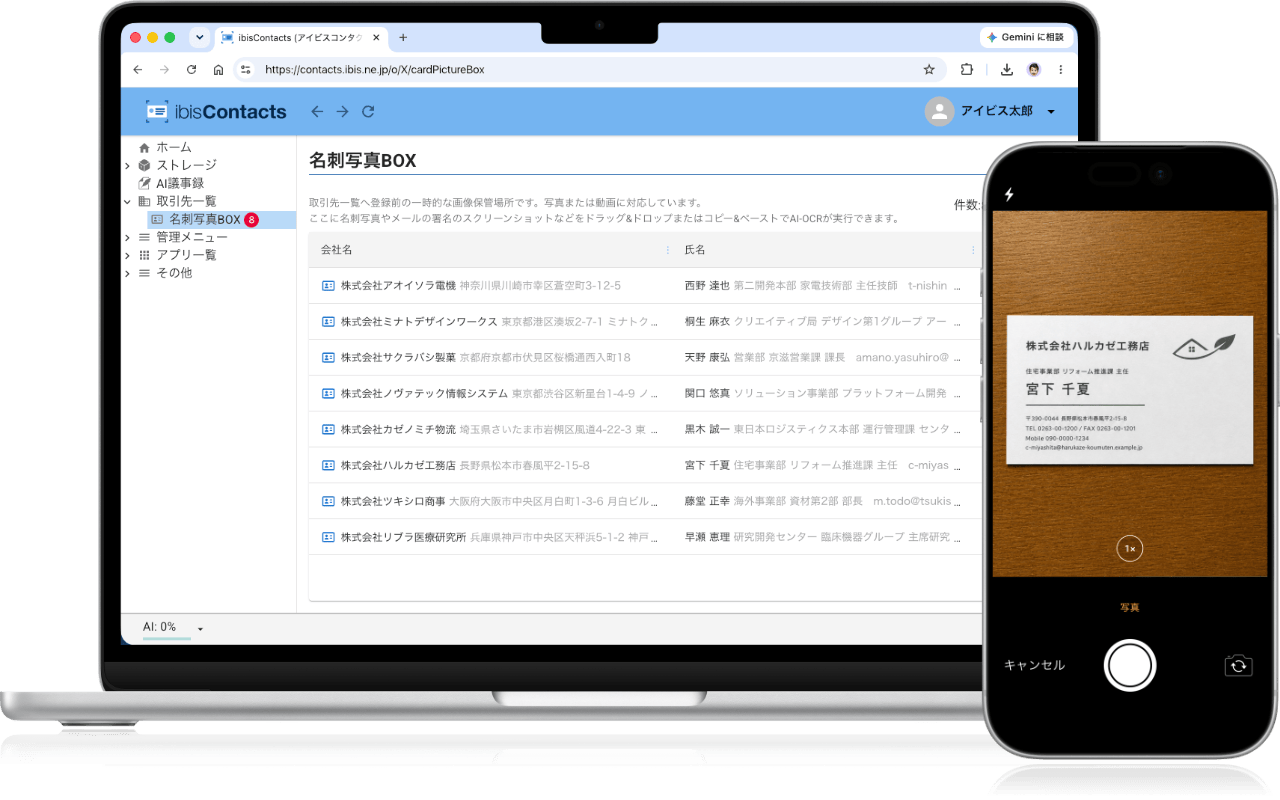The image size is (1280, 800).
Task: Click Gemini に相談 button
Action: coord(1027,37)
